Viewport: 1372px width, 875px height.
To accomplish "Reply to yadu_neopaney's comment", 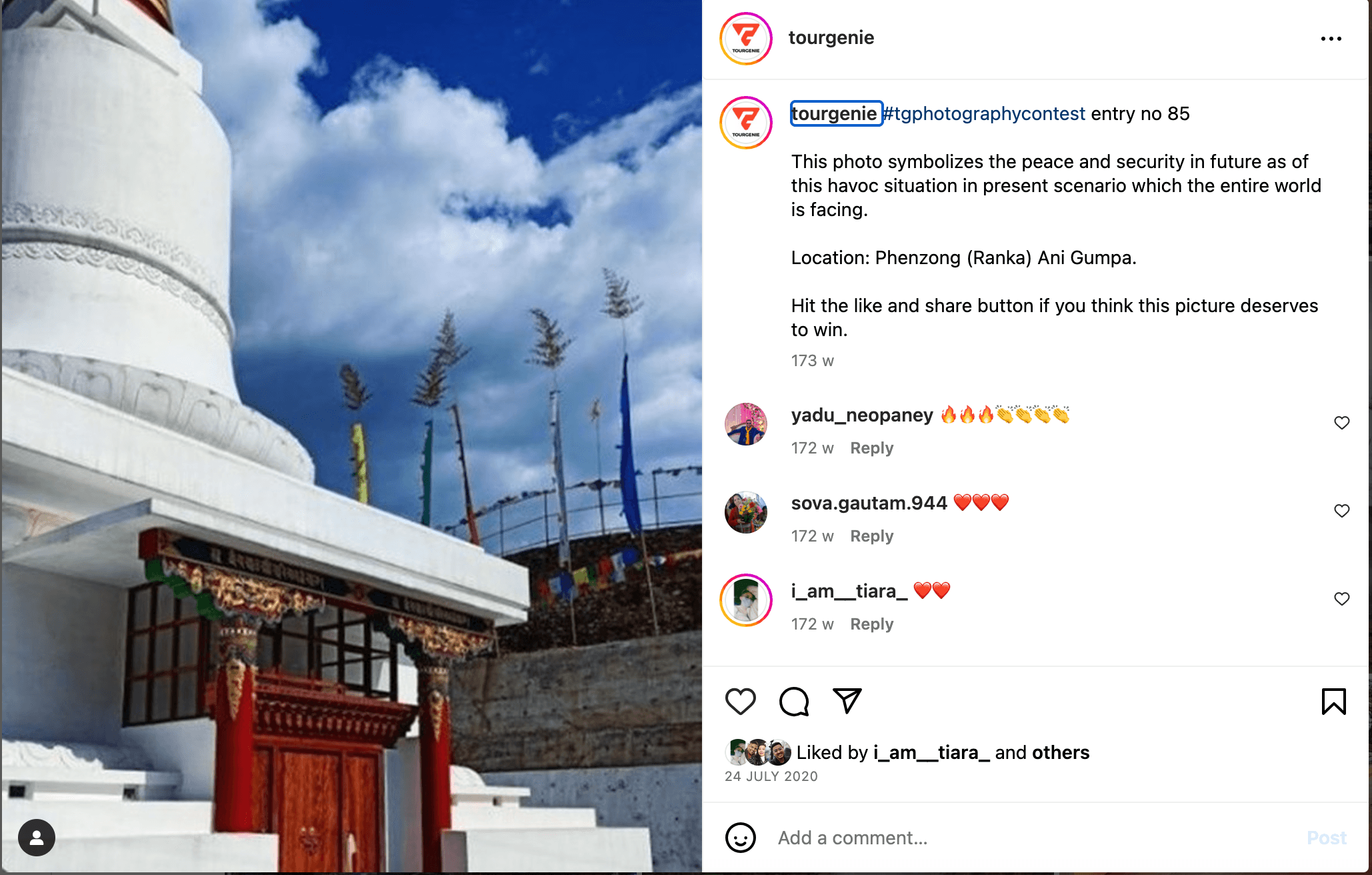I will (871, 448).
